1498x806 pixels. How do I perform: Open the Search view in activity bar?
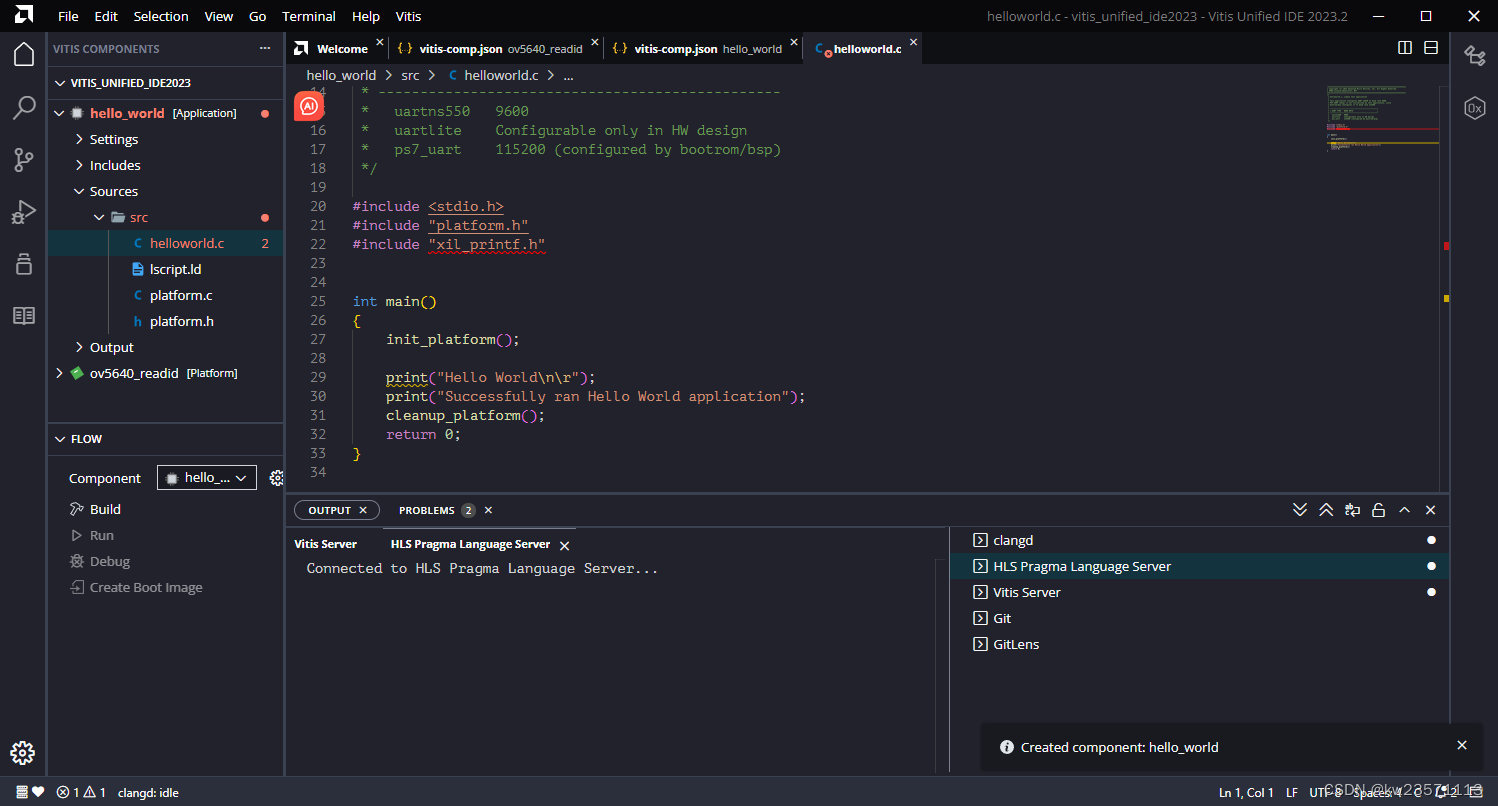coord(24,107)
